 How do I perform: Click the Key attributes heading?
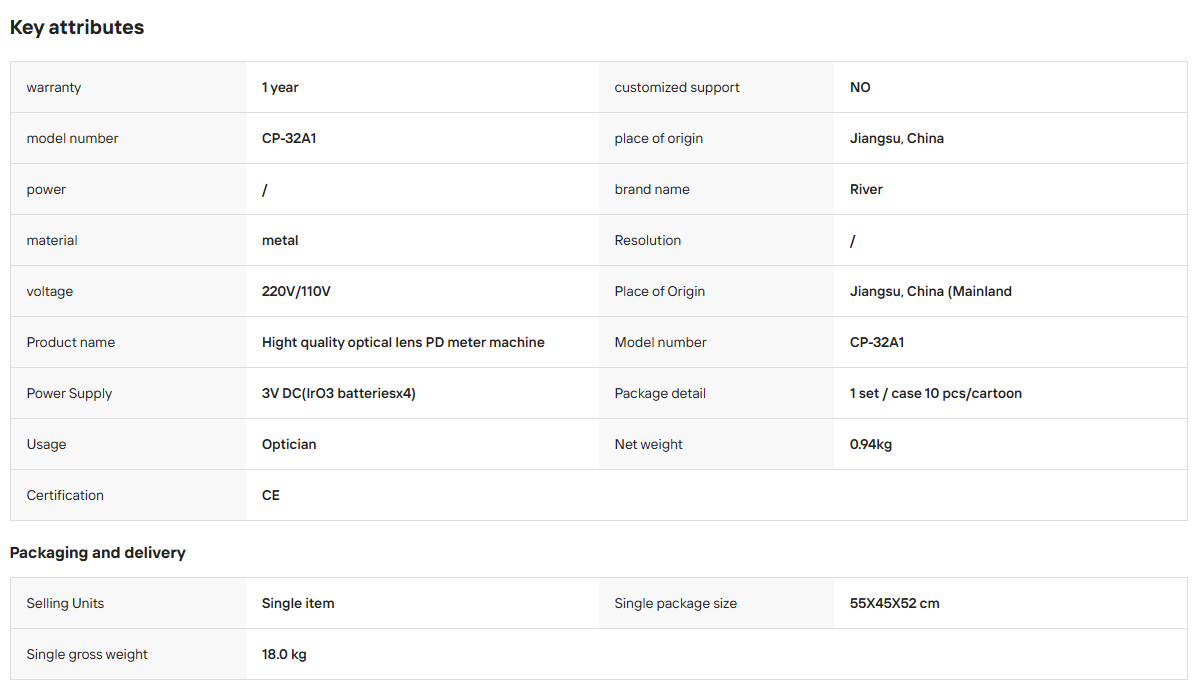[76, 28]
